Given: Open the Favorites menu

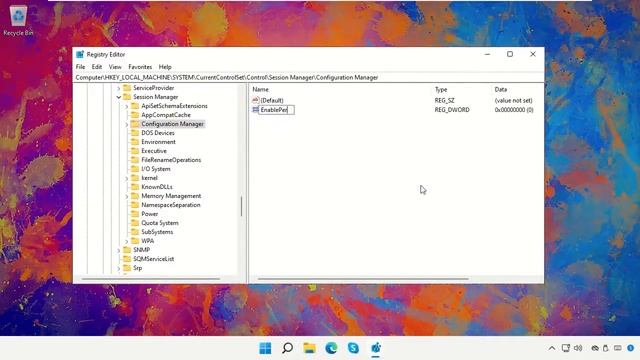Looking at the screenshot, I should pos(140,67).
